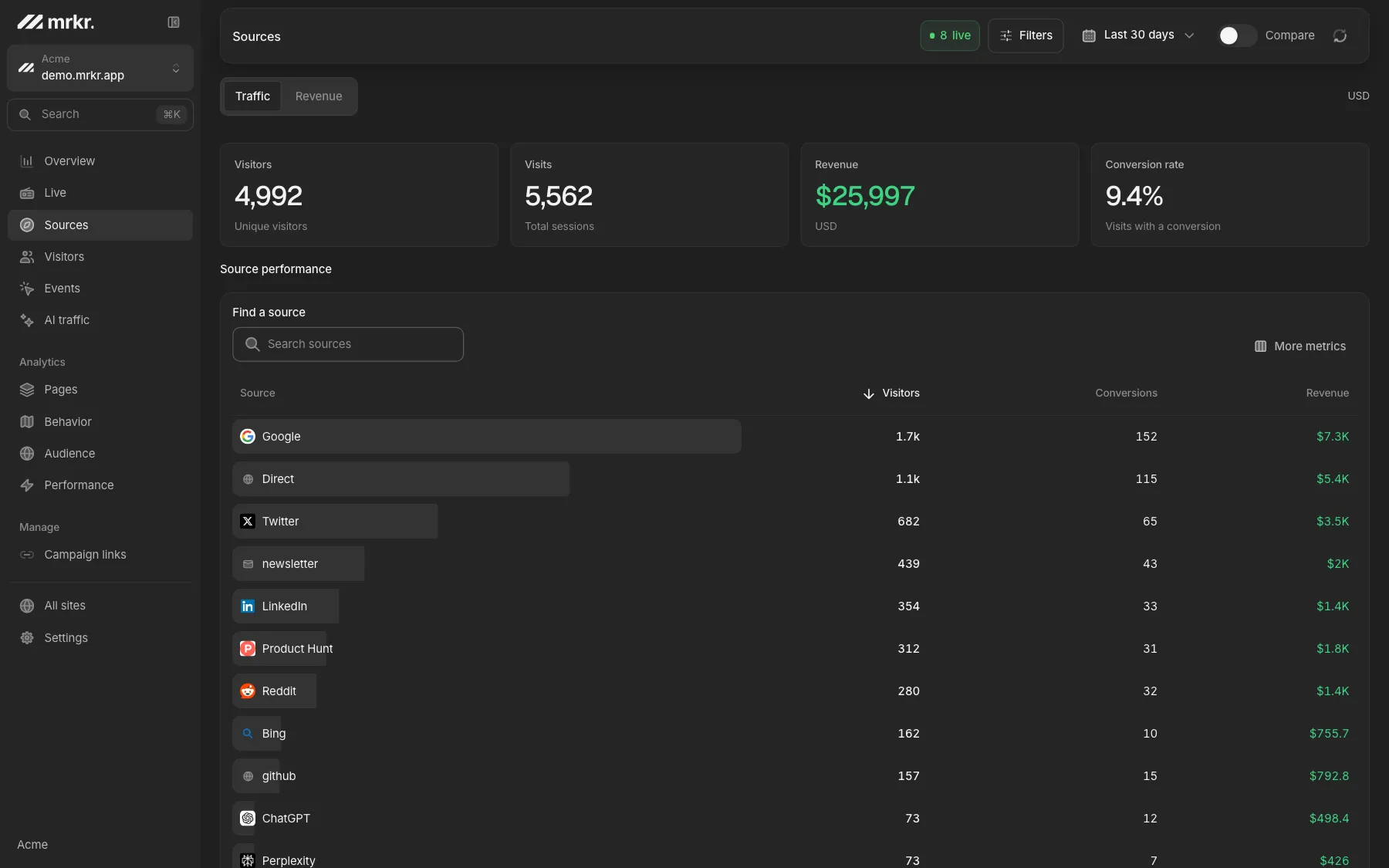Open All sites link
The width and height of the screenshot is (1389, 868).
pyautogui.click(x=100, y=606)
